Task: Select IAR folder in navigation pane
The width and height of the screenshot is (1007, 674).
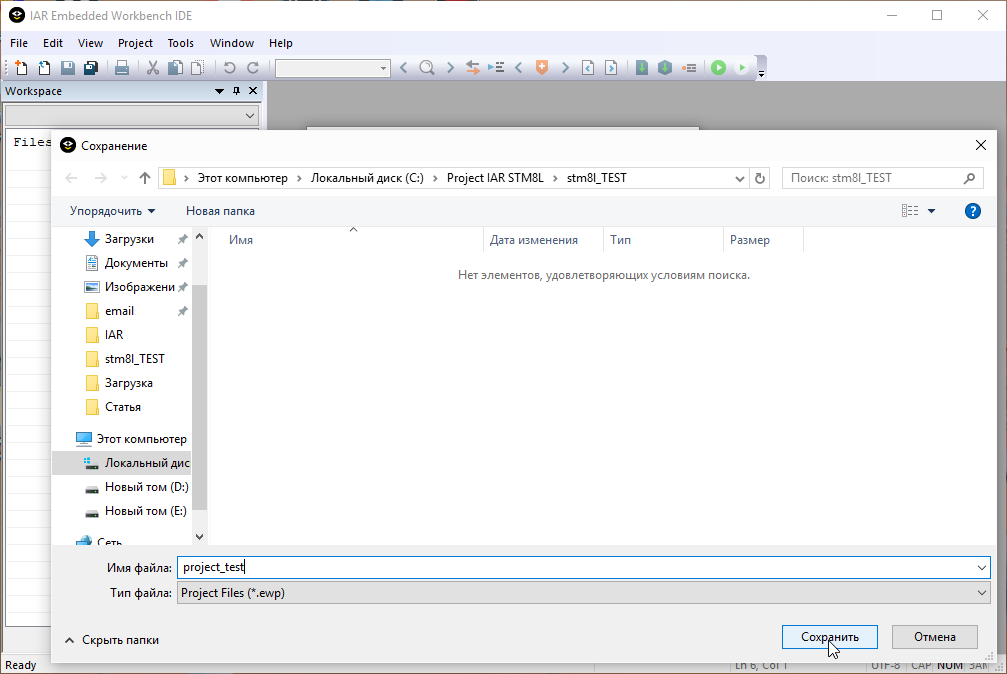Action: pos(114,335)
